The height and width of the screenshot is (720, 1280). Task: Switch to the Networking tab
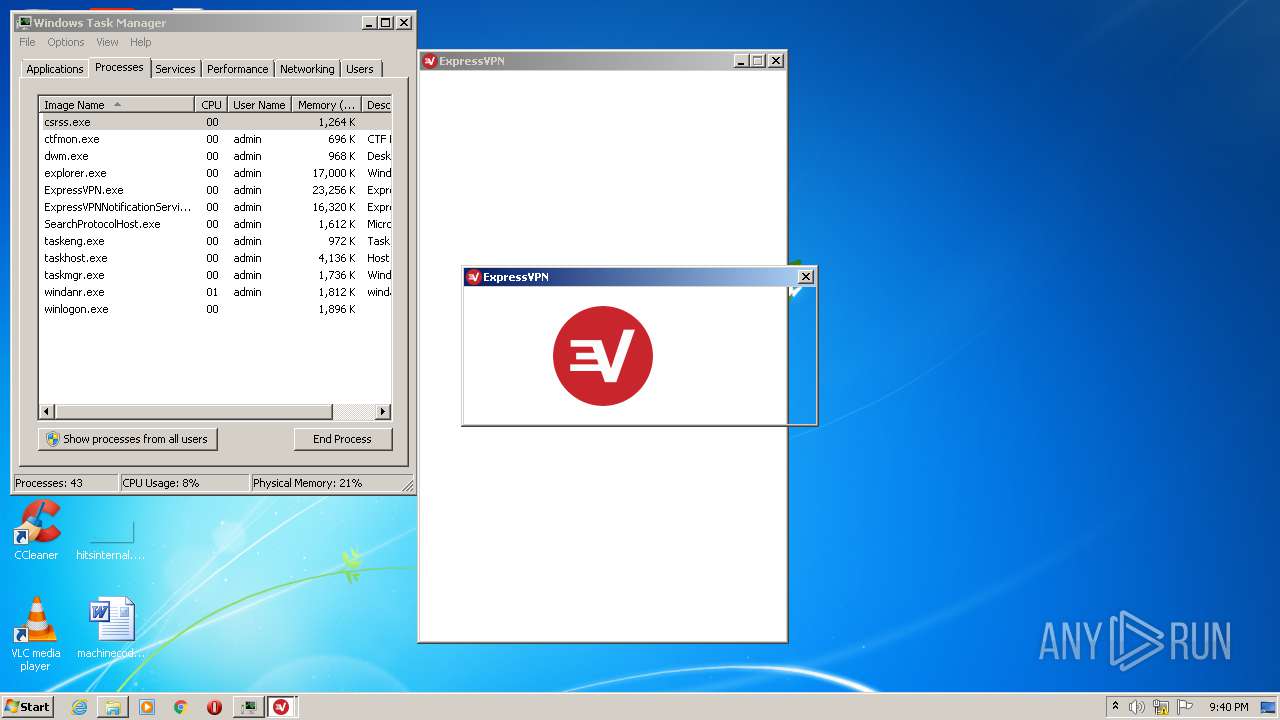coord(307,69)
